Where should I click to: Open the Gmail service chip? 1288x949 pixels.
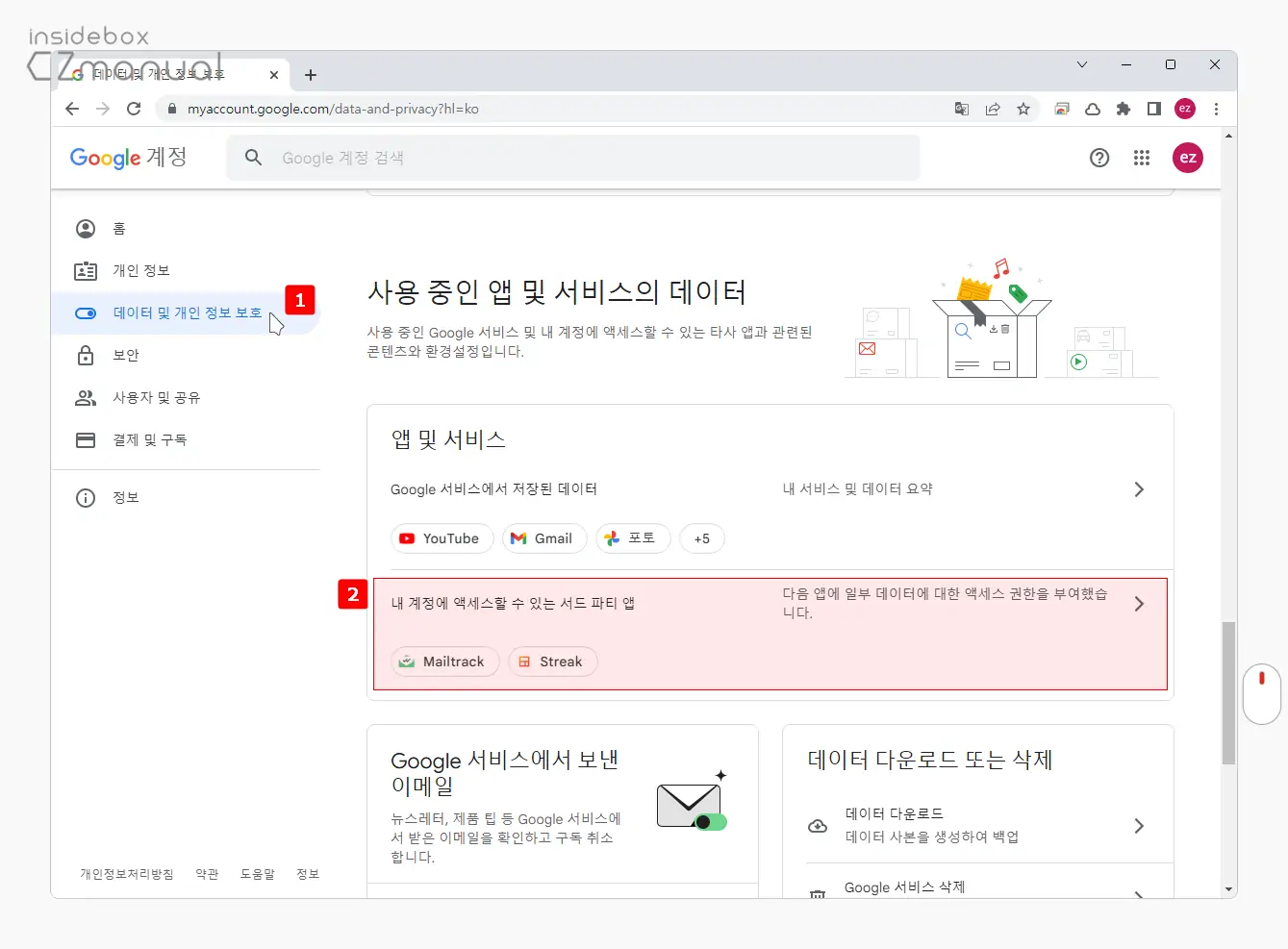pos(544,538)
